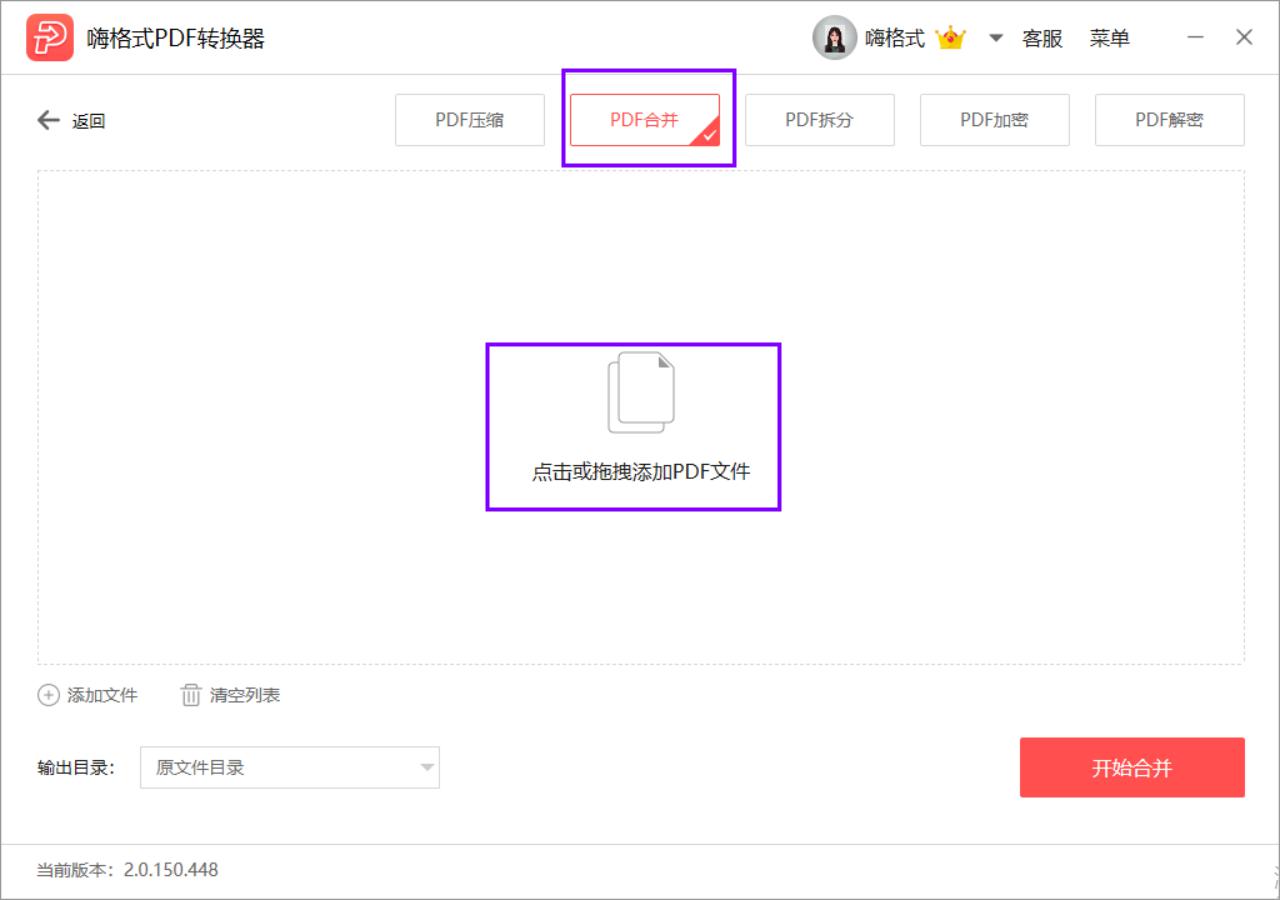Click the version text 2.0.150.448
This screenshot has height=900, width=1280.
(x=171, y=870)
